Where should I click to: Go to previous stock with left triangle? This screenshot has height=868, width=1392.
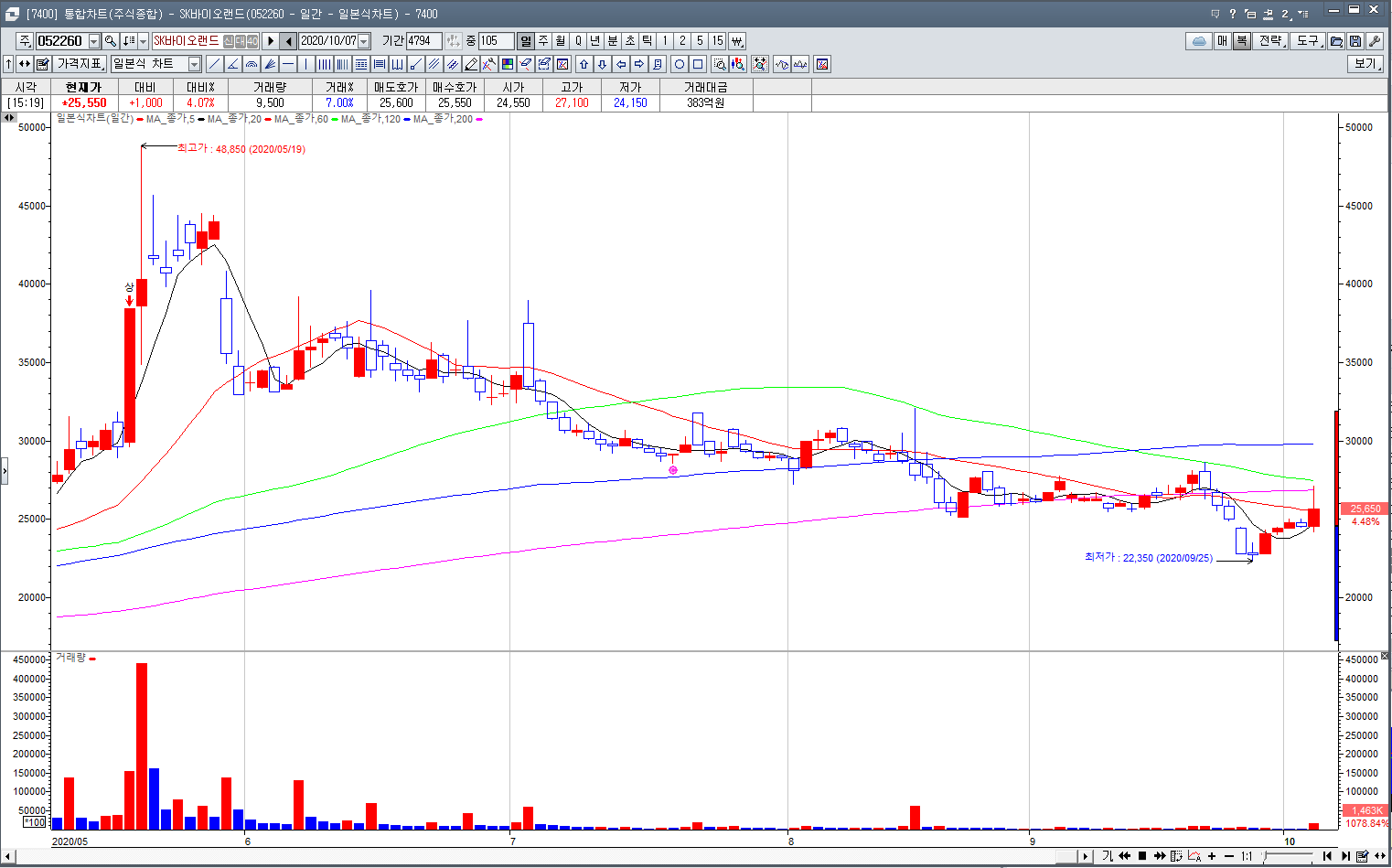(288, 41)
